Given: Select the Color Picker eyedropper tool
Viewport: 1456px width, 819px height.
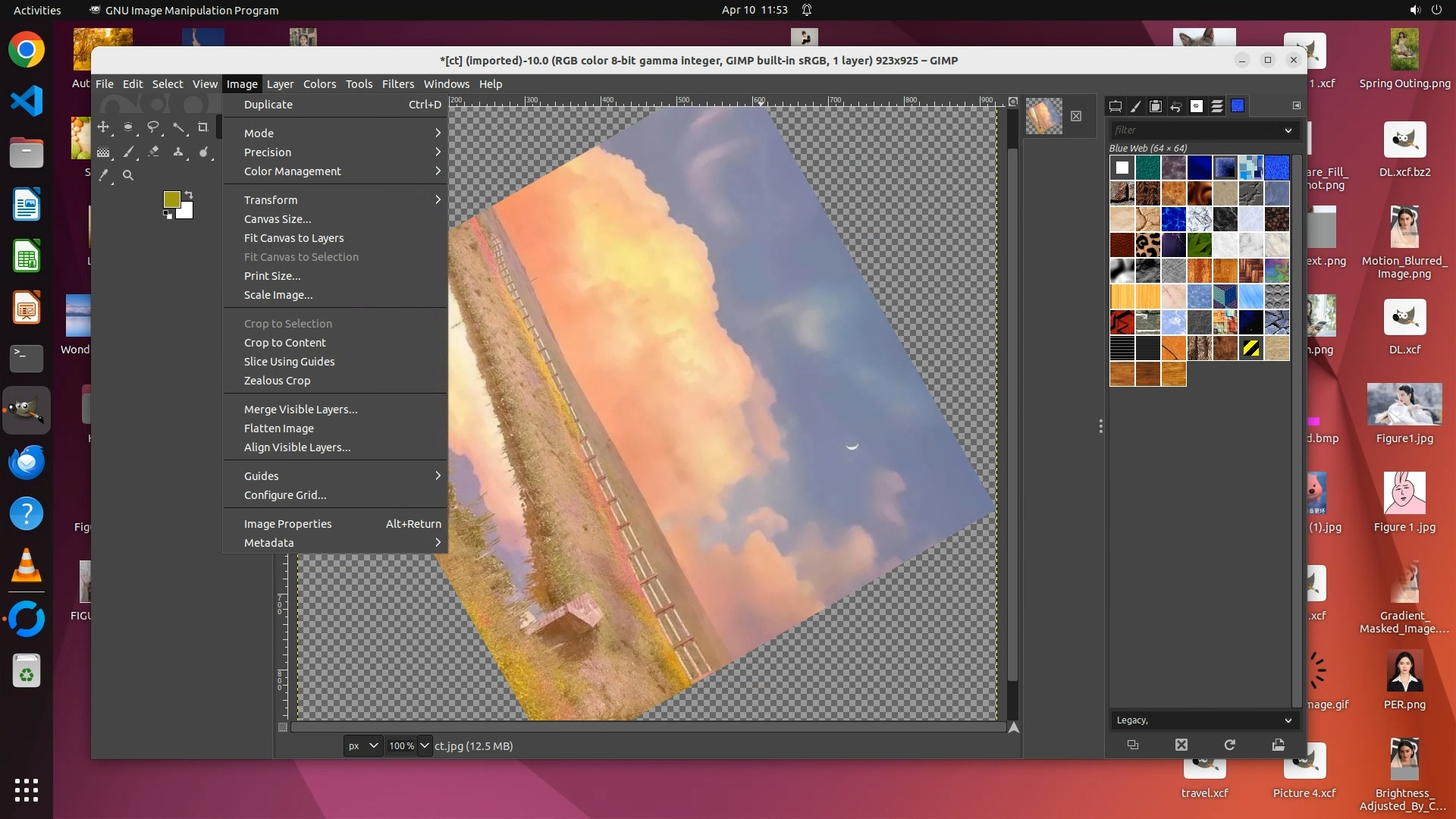Looking at the screenshot, I should click(x=103, y=176).
